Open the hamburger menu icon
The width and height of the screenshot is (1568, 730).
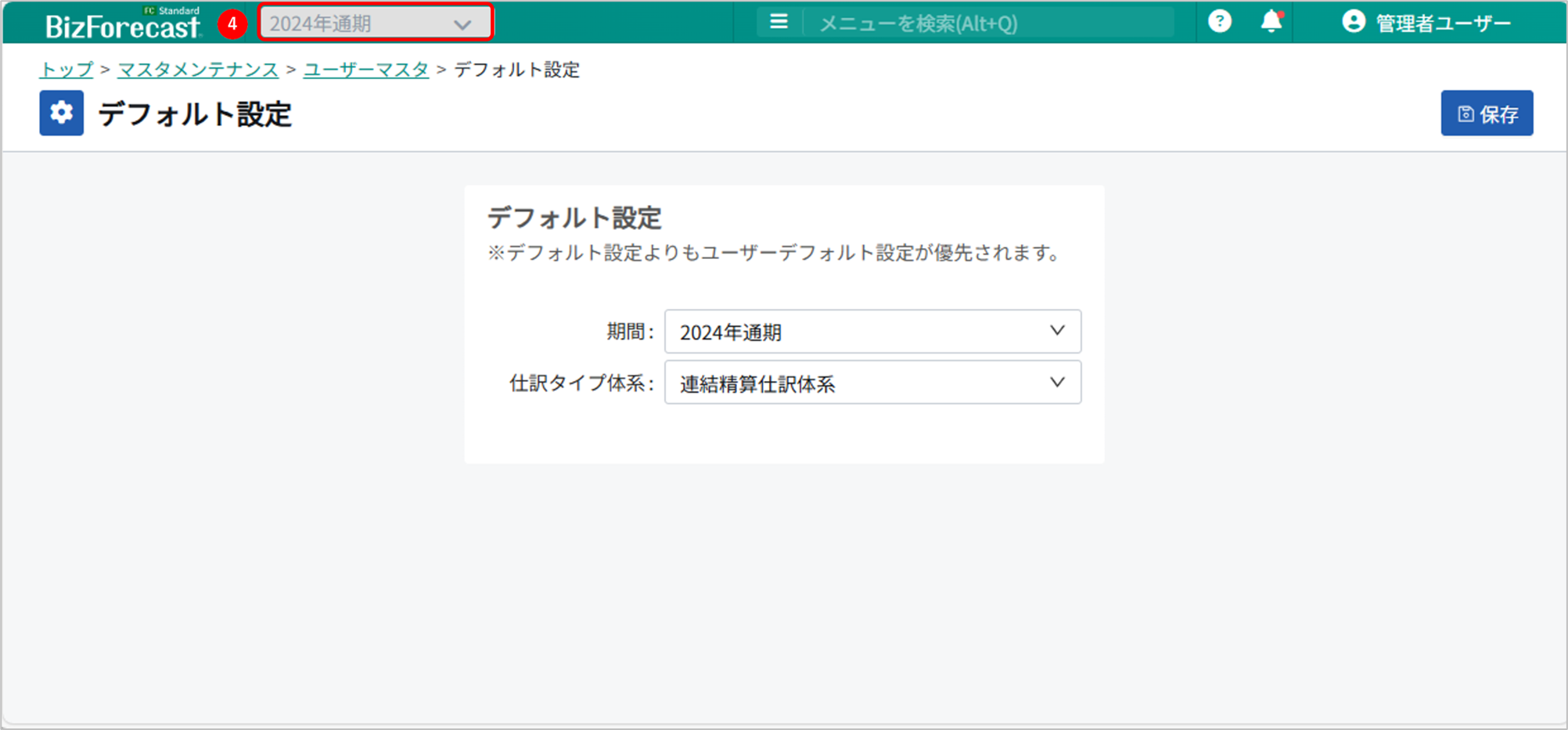(779, 22)
